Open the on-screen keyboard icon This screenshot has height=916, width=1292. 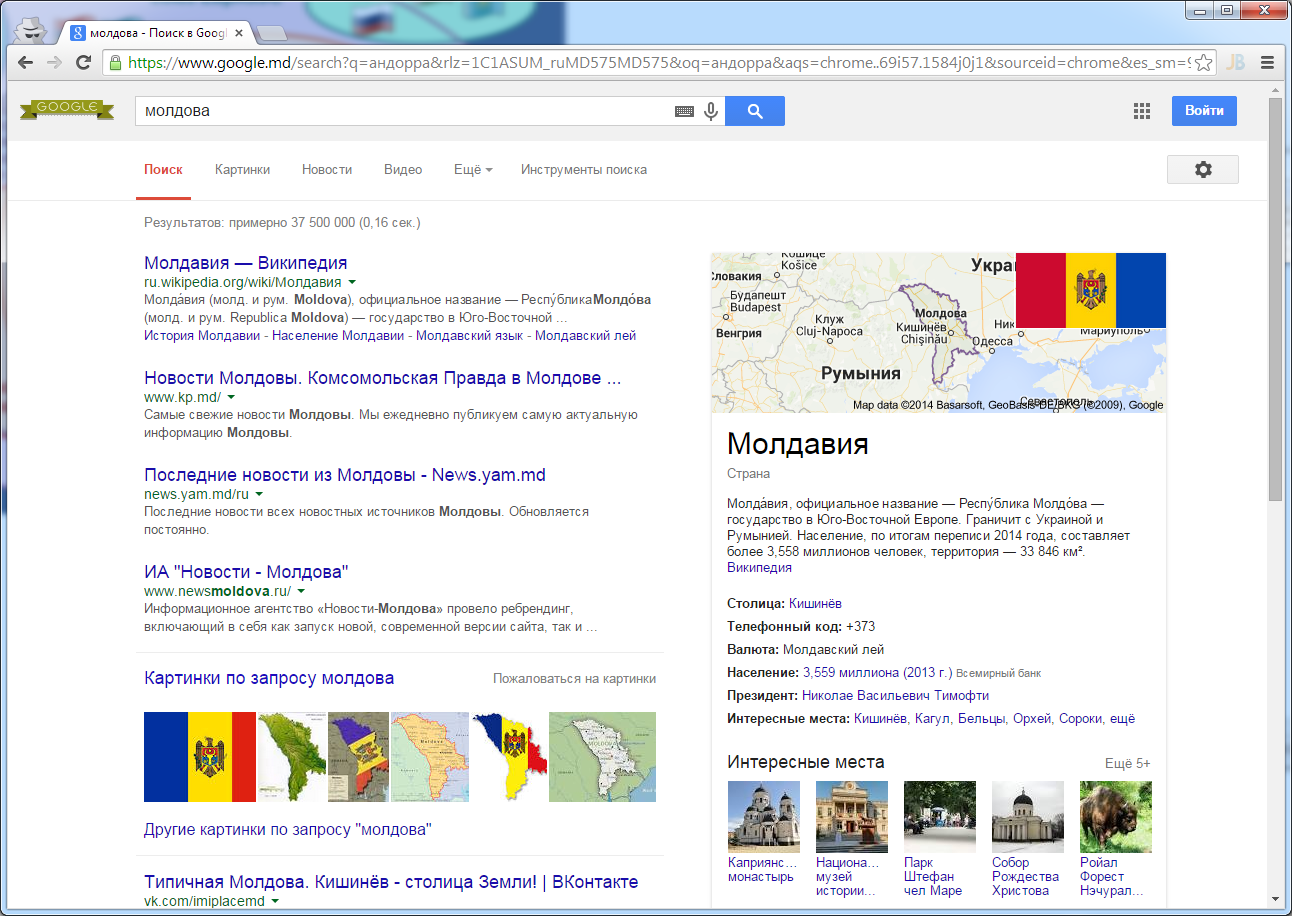[684, 112]
